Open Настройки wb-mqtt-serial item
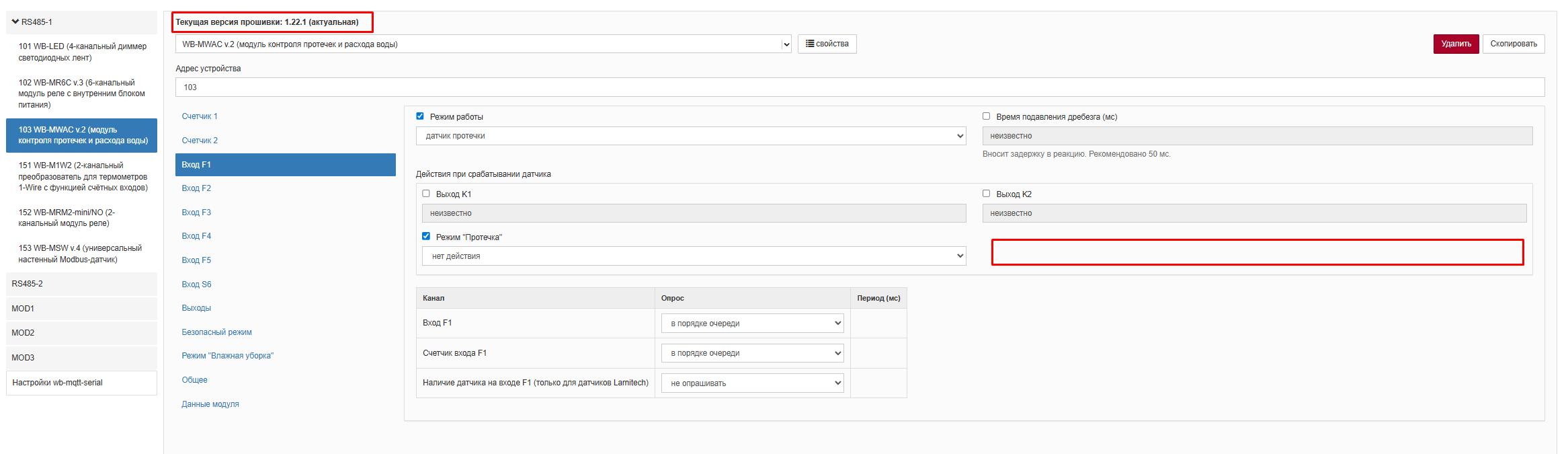The image size is (1568, 454). coord(58,383)
